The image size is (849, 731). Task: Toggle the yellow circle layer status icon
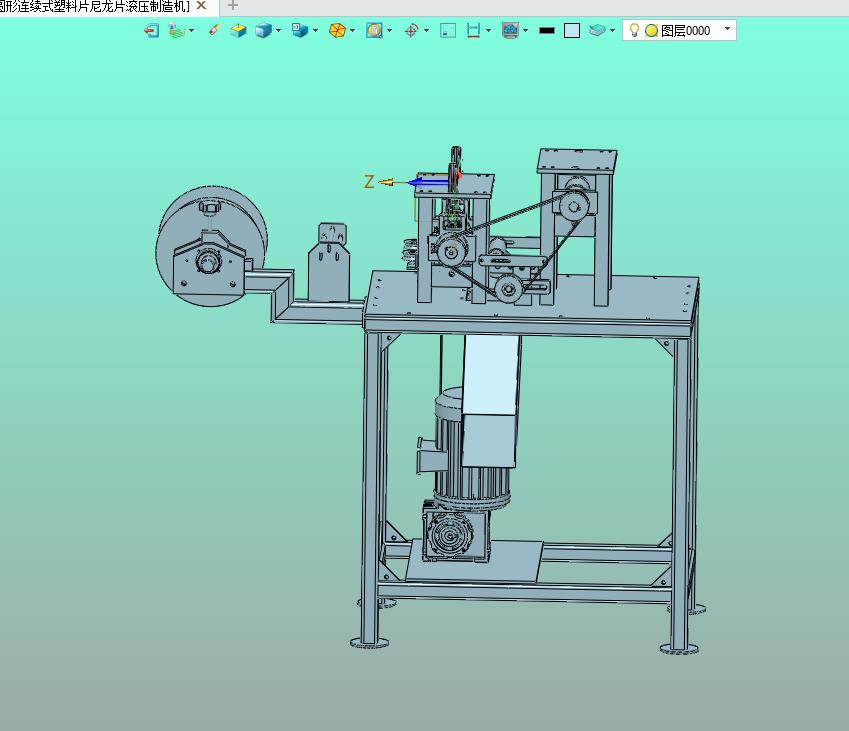tap(652, 31)
